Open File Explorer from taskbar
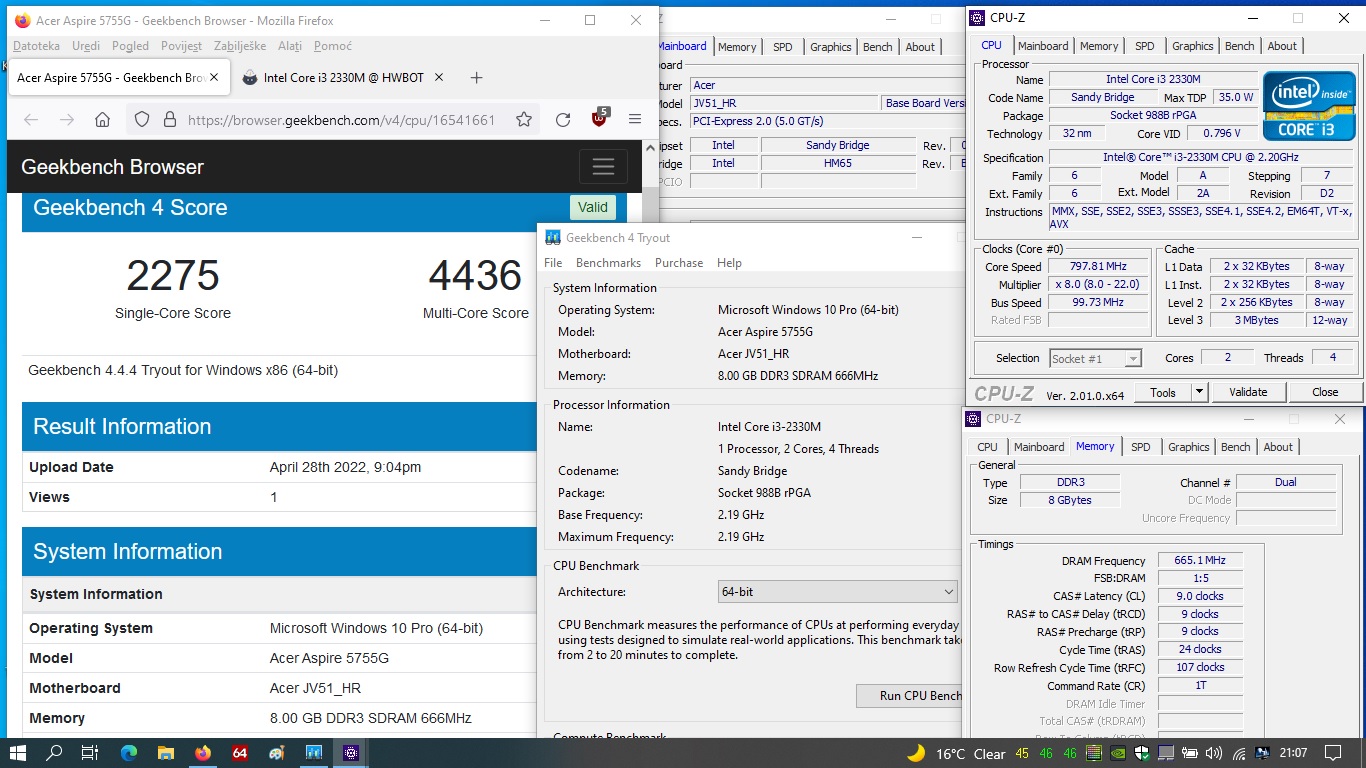The image size is (1366, 768). [x=166, y=753]
